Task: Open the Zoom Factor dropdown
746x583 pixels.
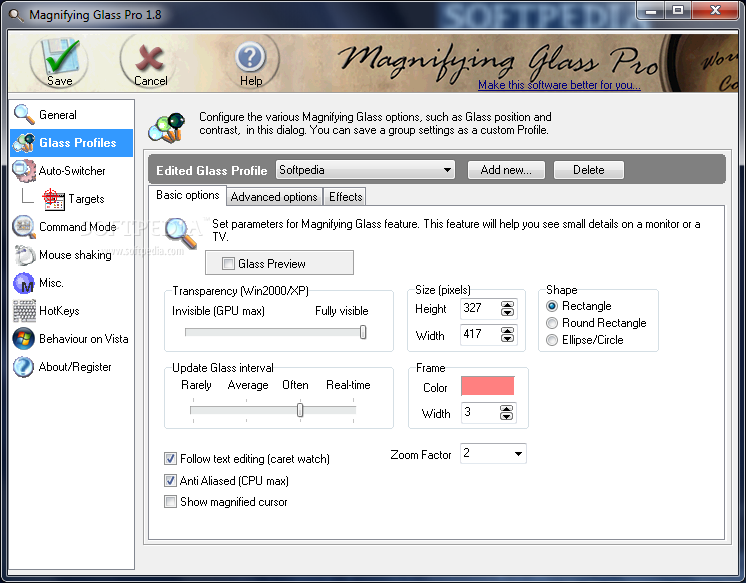Action: (519, 454)
